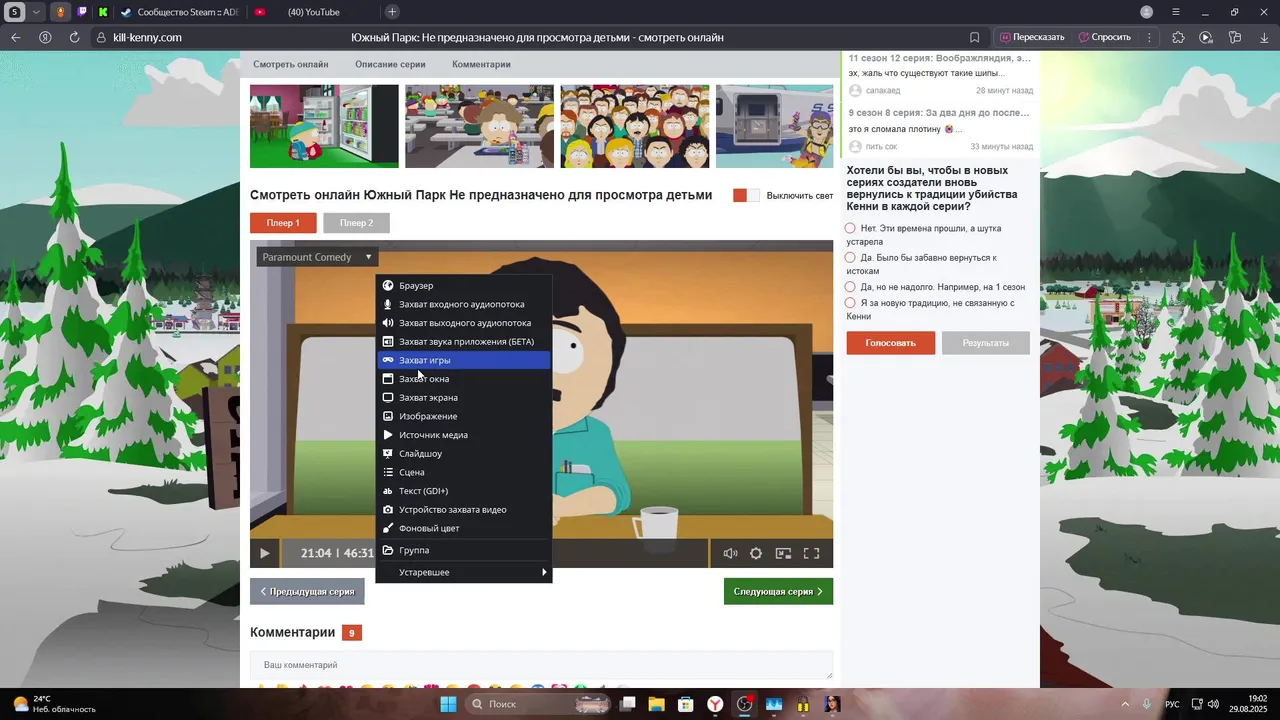Choose Браузер in the source menu
Screen dimensions: 1280x720
464,286
